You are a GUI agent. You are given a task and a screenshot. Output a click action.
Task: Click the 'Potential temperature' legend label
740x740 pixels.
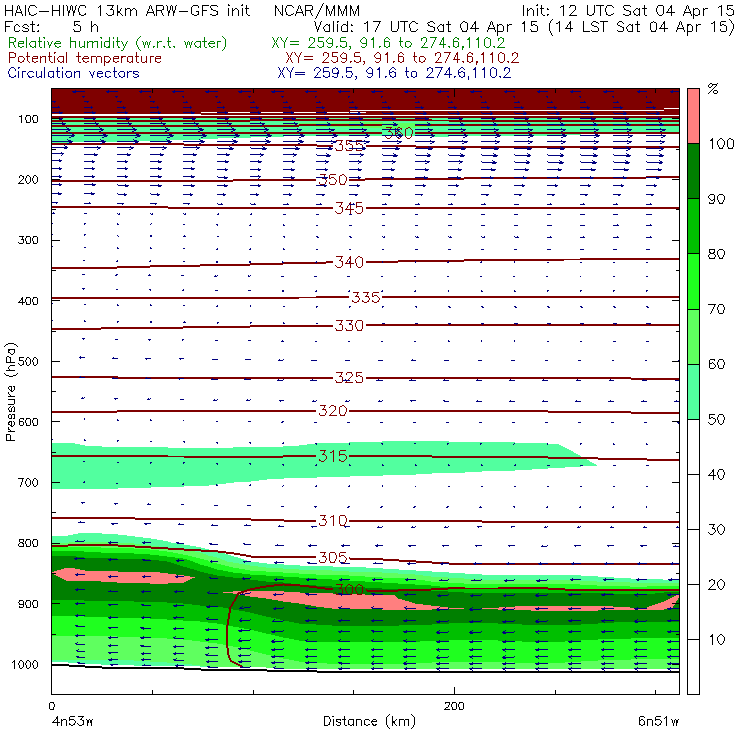[x=84, y=58]
